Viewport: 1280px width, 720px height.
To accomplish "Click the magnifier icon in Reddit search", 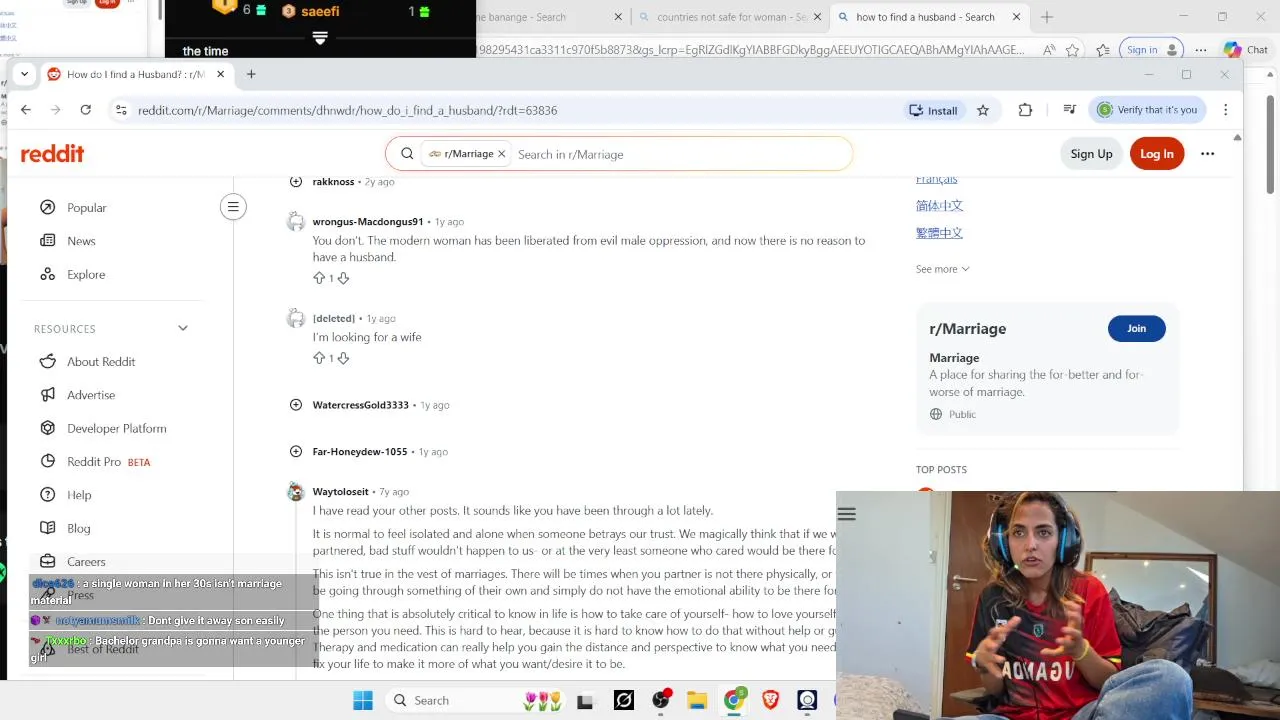I will point(407,154).
